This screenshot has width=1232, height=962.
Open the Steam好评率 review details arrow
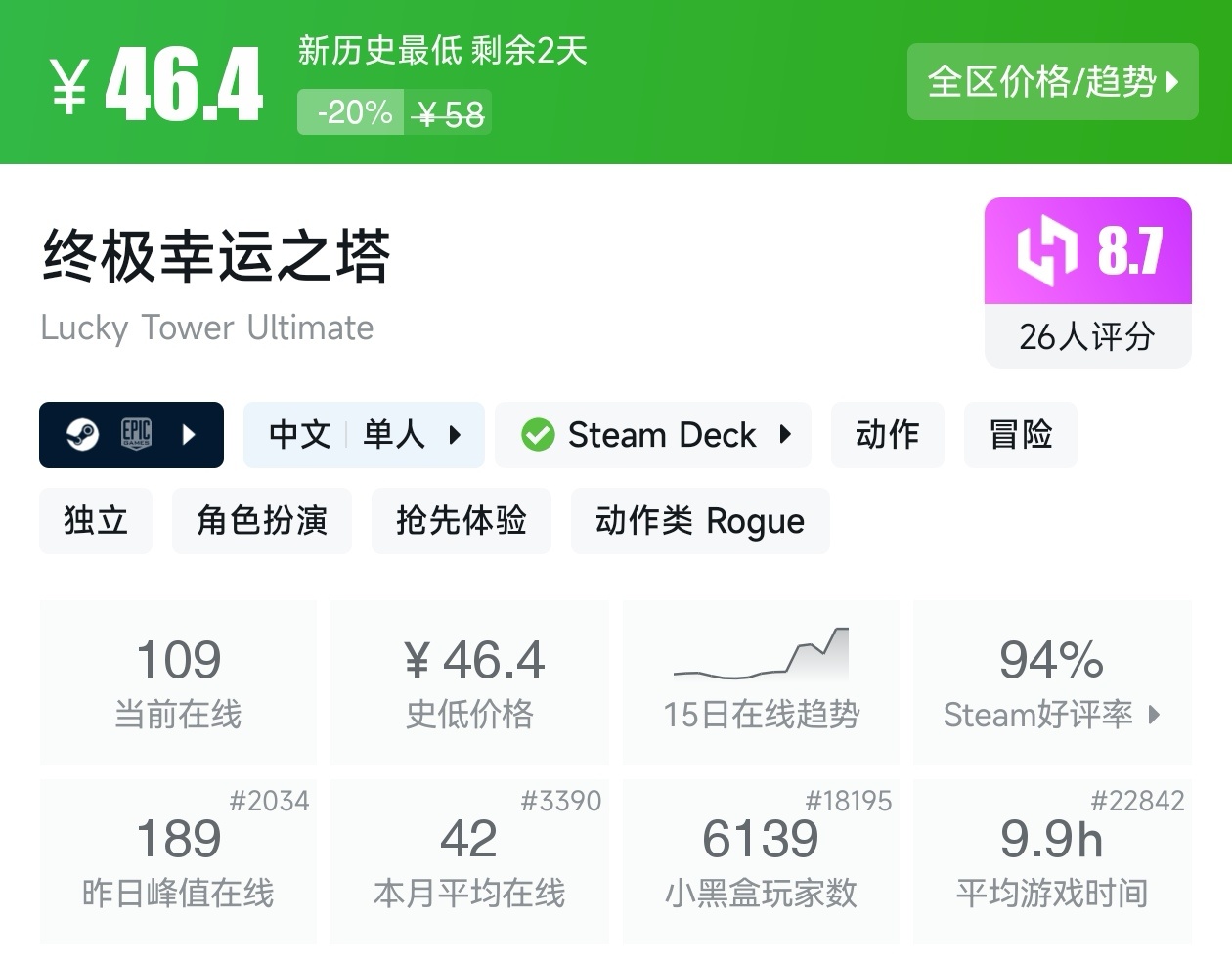tap(1155, 715)
